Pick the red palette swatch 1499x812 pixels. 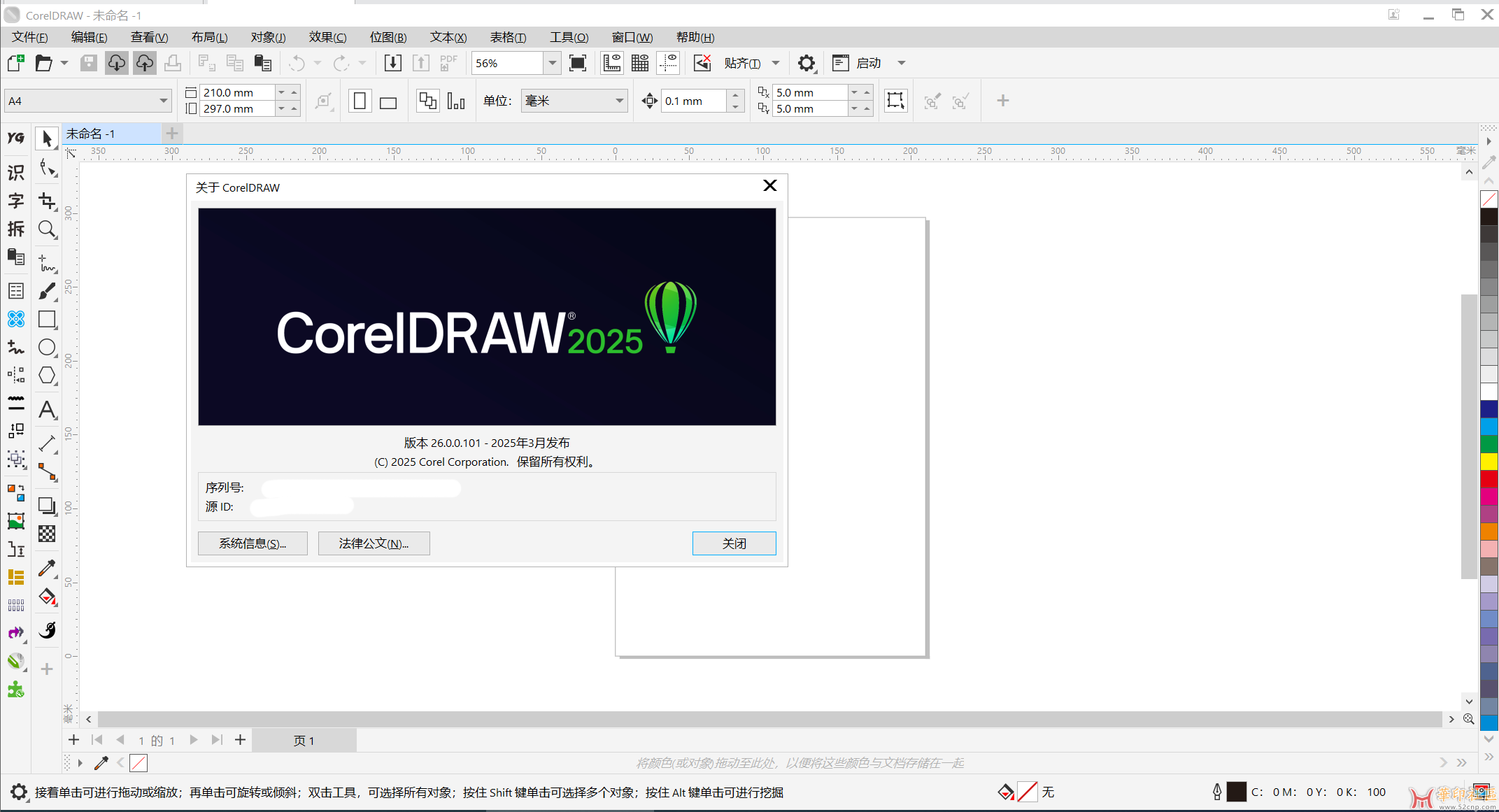(x=1489, y=479)
